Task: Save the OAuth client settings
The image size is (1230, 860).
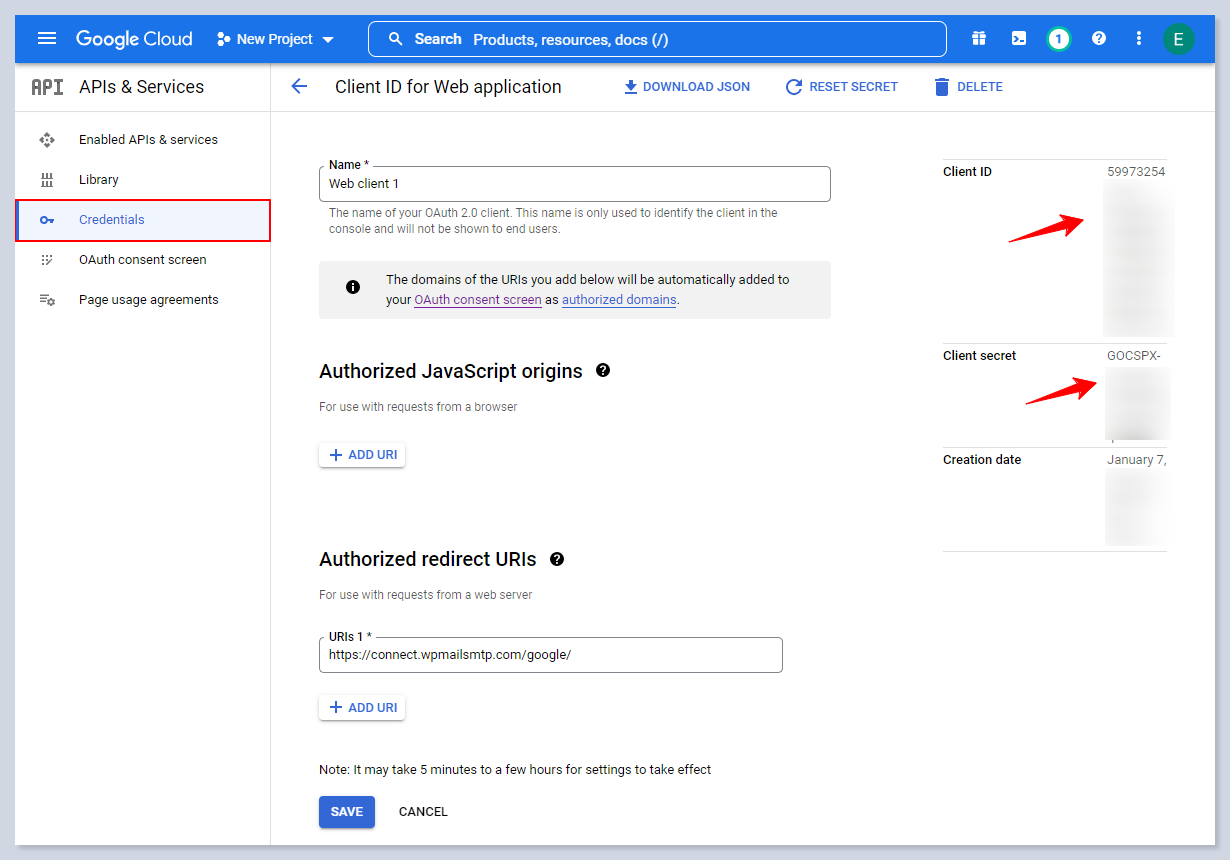Action: [347, 812]
